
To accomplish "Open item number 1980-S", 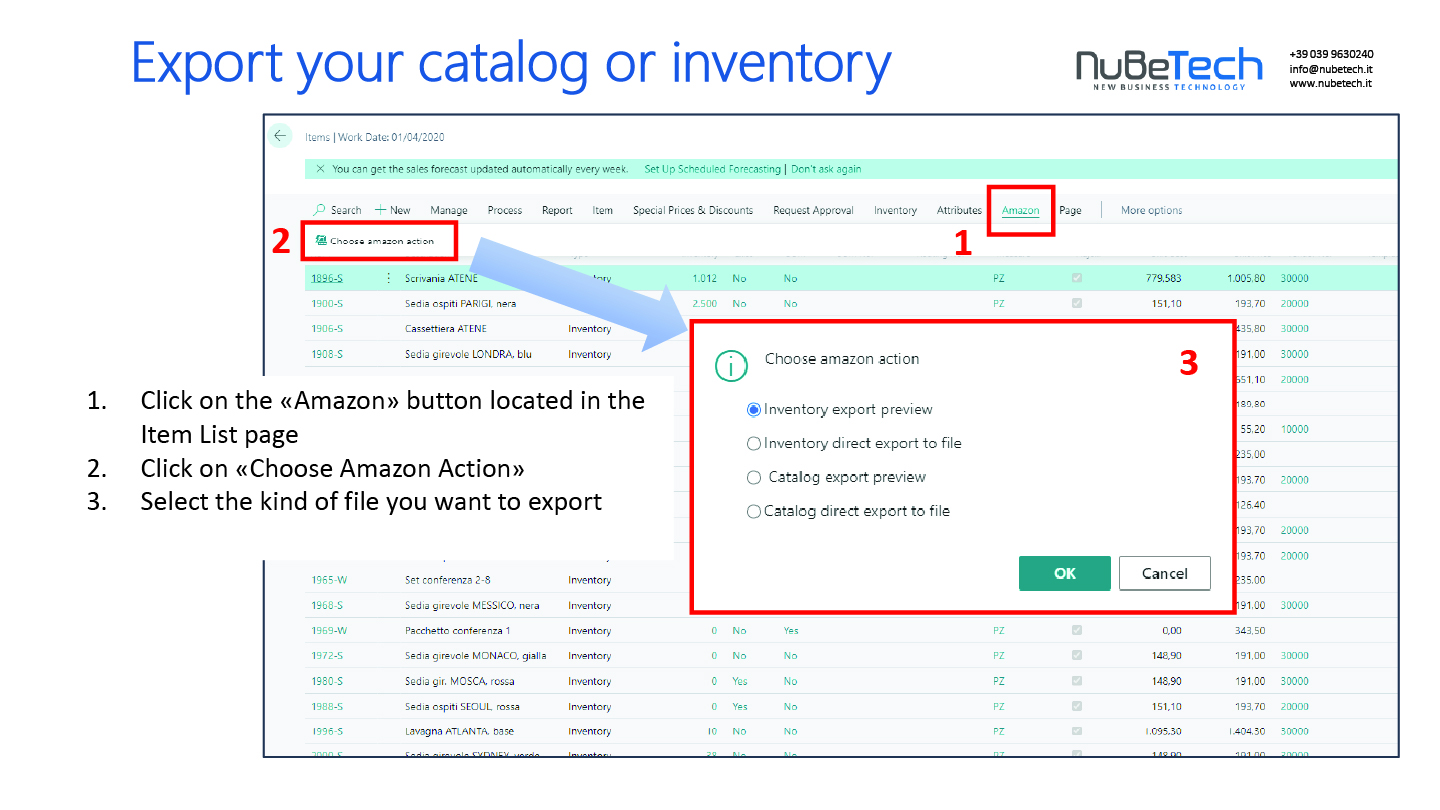I will (327, 681).
